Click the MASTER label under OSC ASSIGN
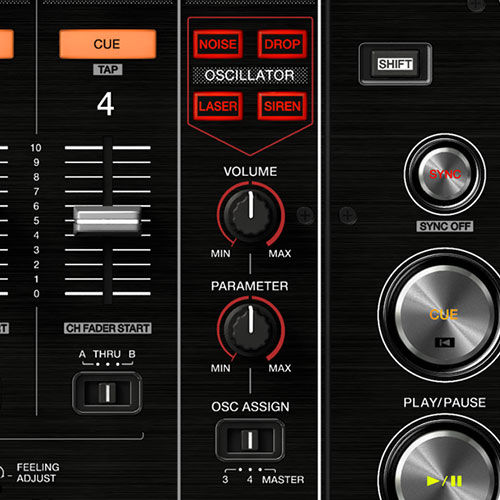500x500 pixels. 283,479
